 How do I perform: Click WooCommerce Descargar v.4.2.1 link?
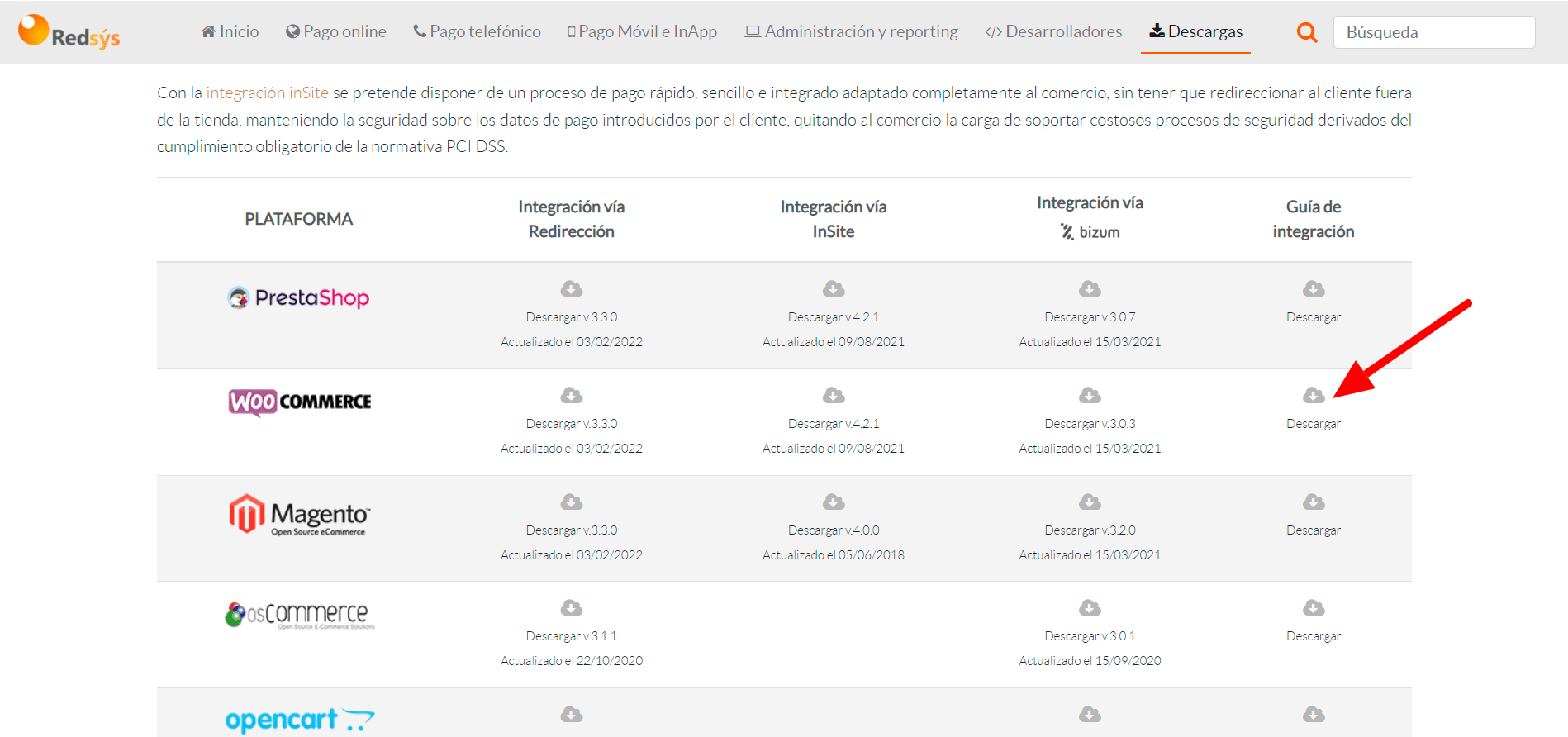834,424
